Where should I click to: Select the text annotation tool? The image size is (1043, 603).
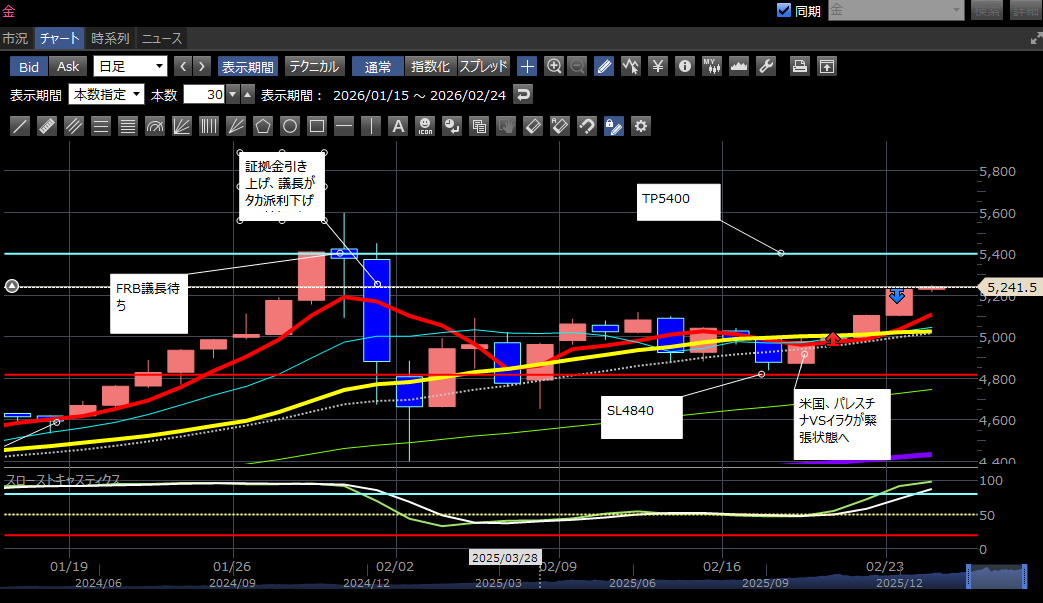(x=398, y=126)
